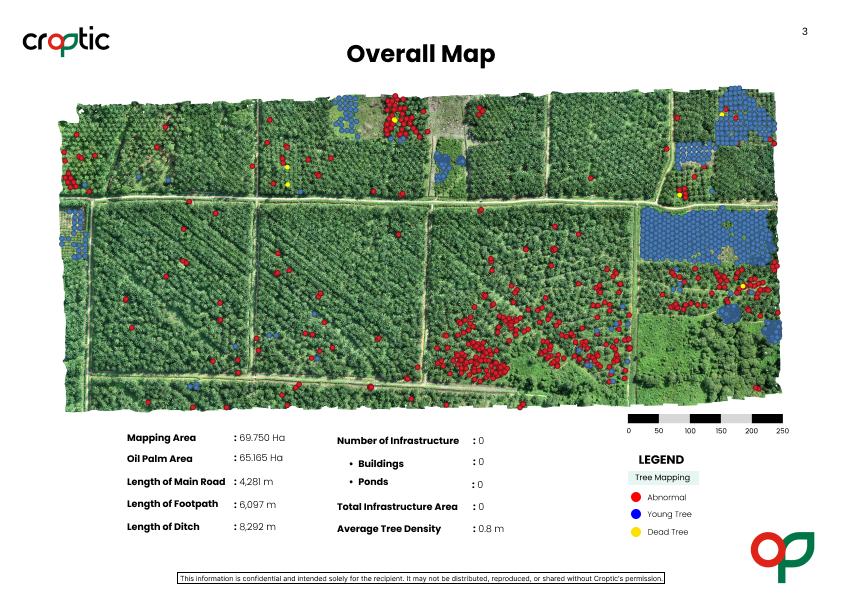Select the Oil Palm Area value

(261, 458)
